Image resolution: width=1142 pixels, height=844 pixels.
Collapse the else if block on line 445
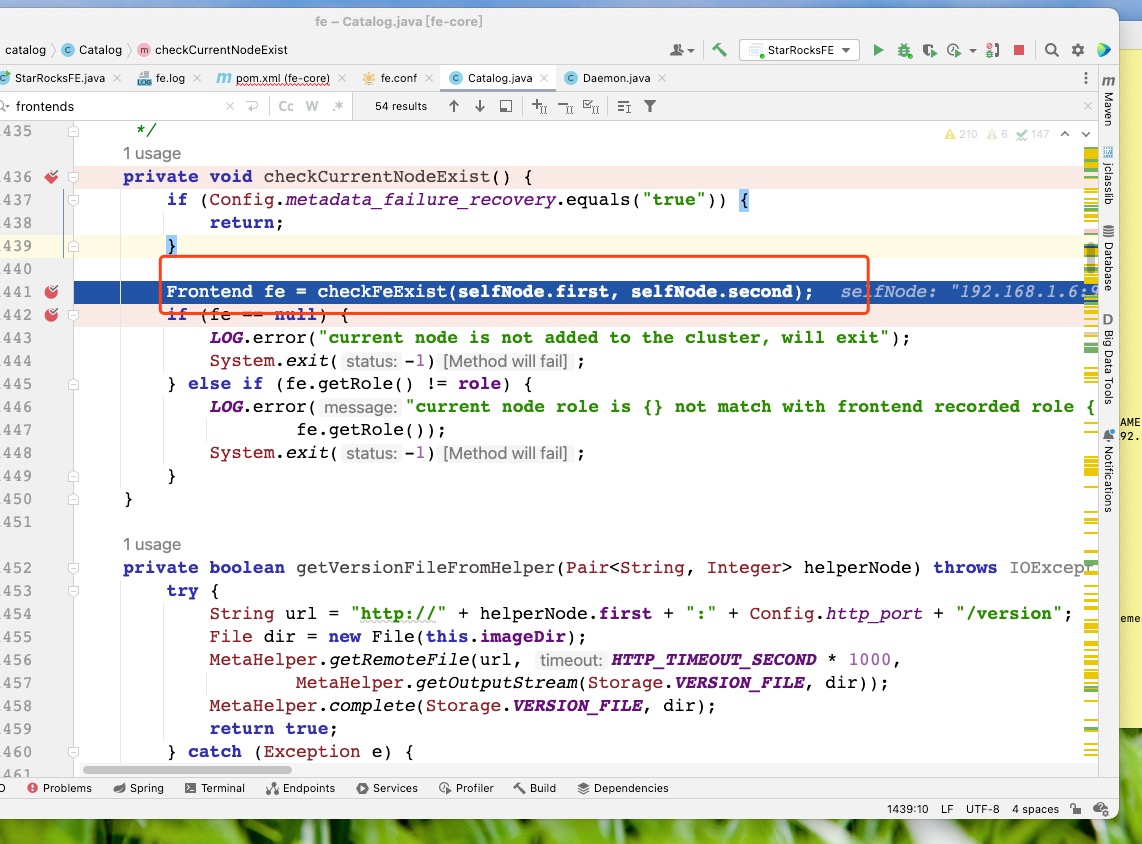point(74,384)
